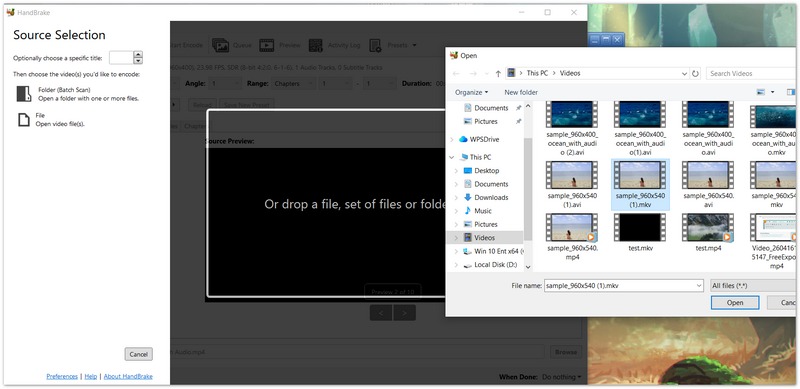Click the specific title number field
800x389 pixels.
point(121,57)
